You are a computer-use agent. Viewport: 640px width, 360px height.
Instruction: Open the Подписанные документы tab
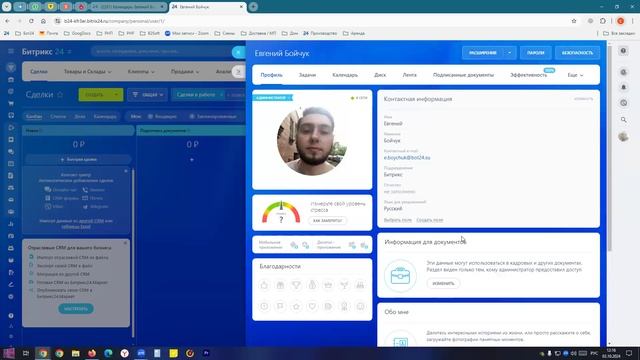(463, 75)
